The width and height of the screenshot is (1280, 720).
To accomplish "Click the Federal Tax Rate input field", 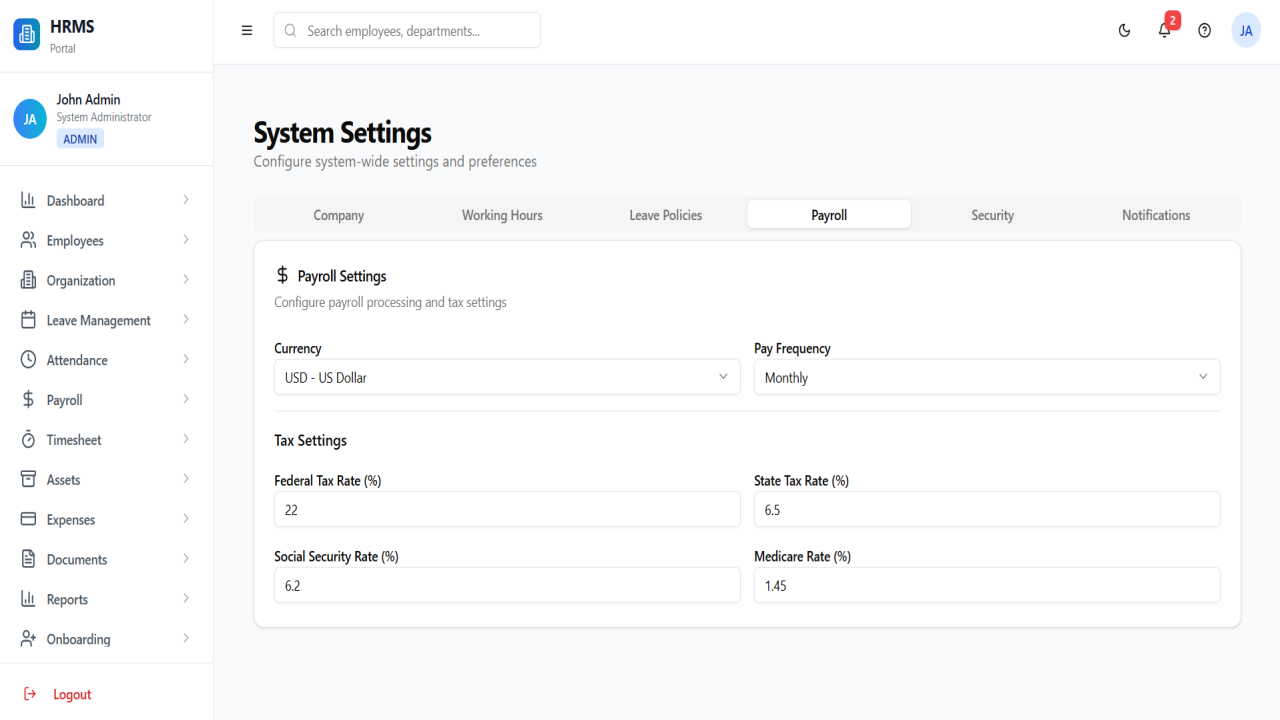I will (x=507, y=509).
